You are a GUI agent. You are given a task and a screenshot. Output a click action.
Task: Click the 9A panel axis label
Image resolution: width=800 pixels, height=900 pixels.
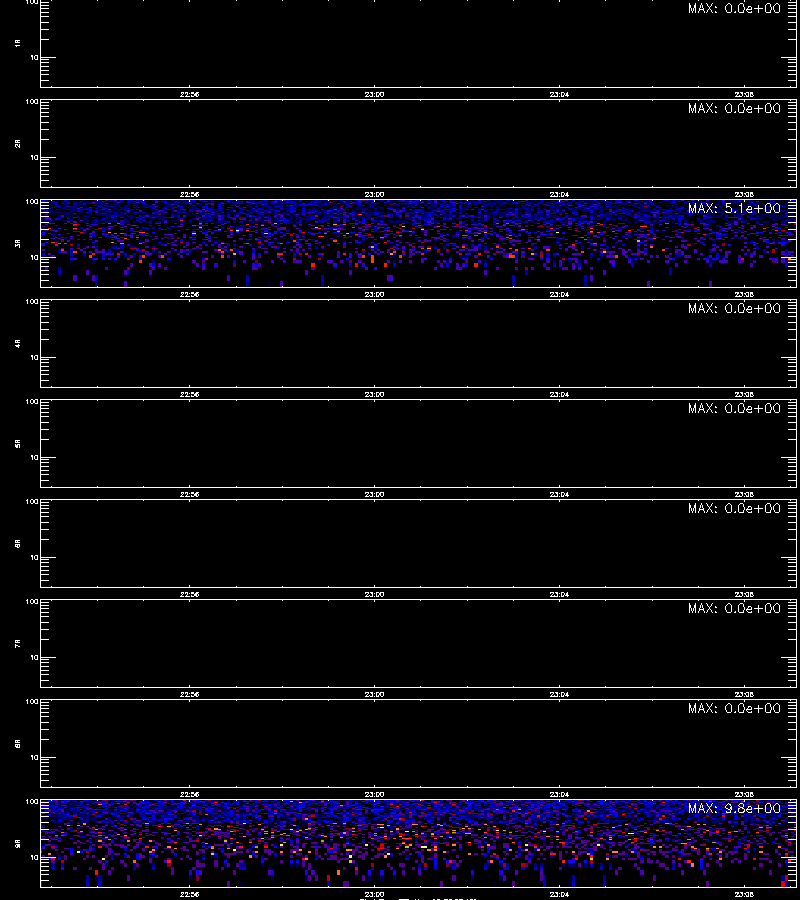coord(18,843)
